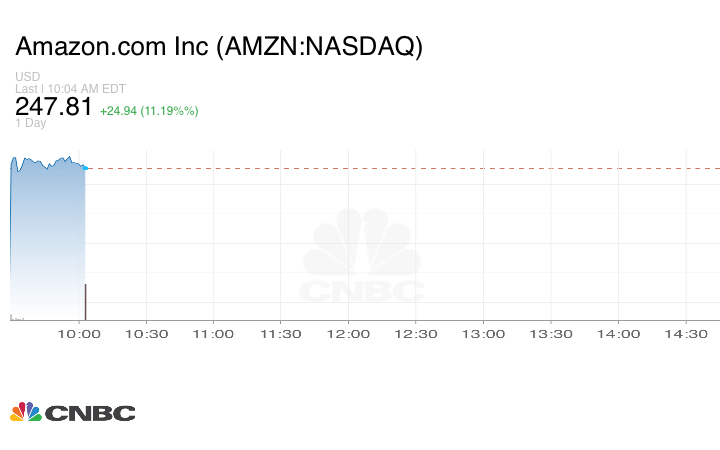Select the 13:00 mark on the time axis
The image size is (720, 450).
[x=484, y=335]
